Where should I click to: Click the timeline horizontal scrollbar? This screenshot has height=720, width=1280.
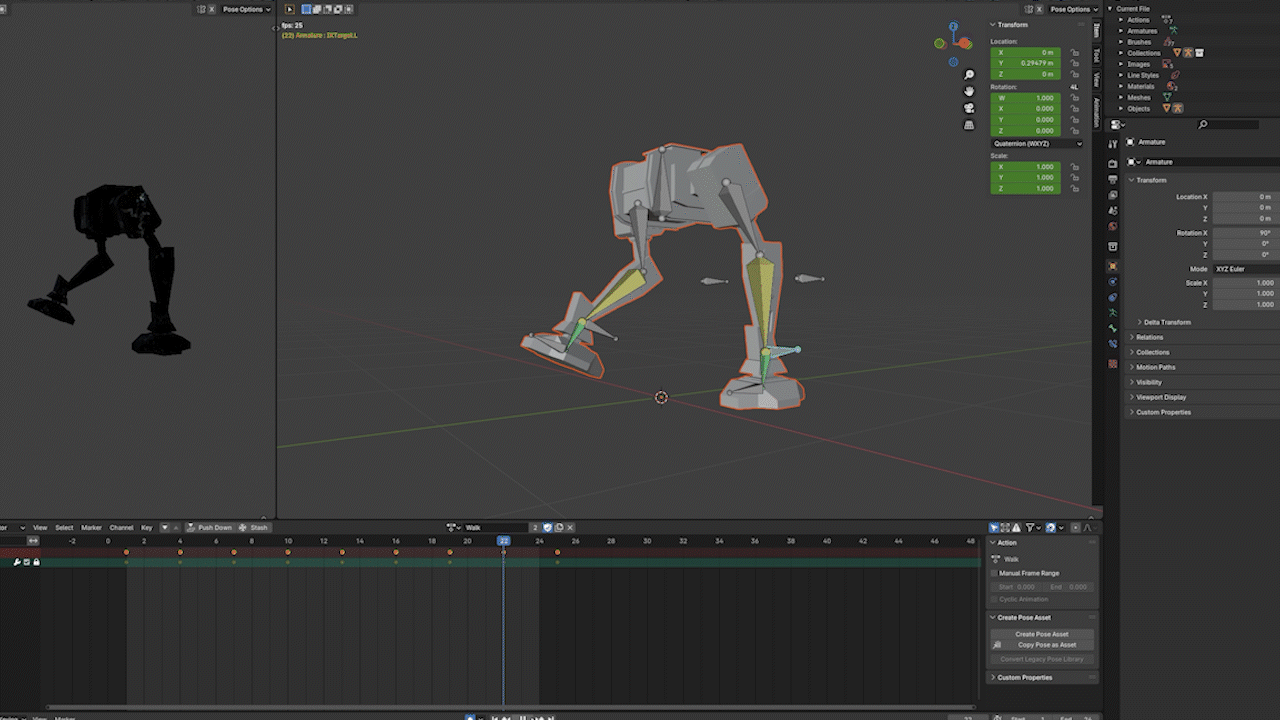pos(511,707)
